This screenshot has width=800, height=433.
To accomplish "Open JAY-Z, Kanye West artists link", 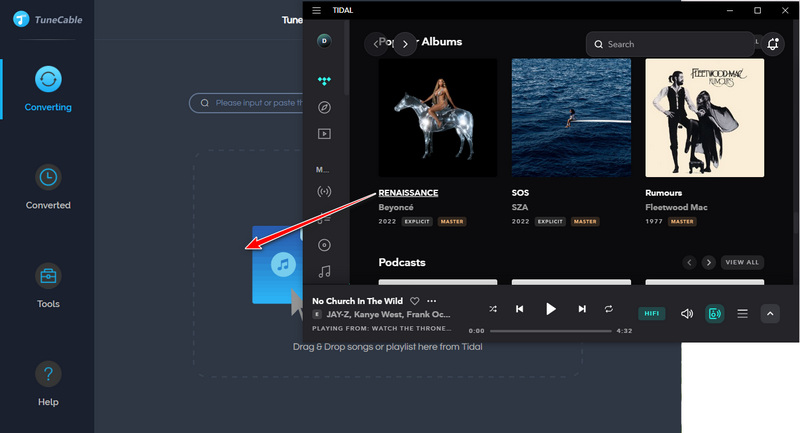I will (x=388, y=314).
